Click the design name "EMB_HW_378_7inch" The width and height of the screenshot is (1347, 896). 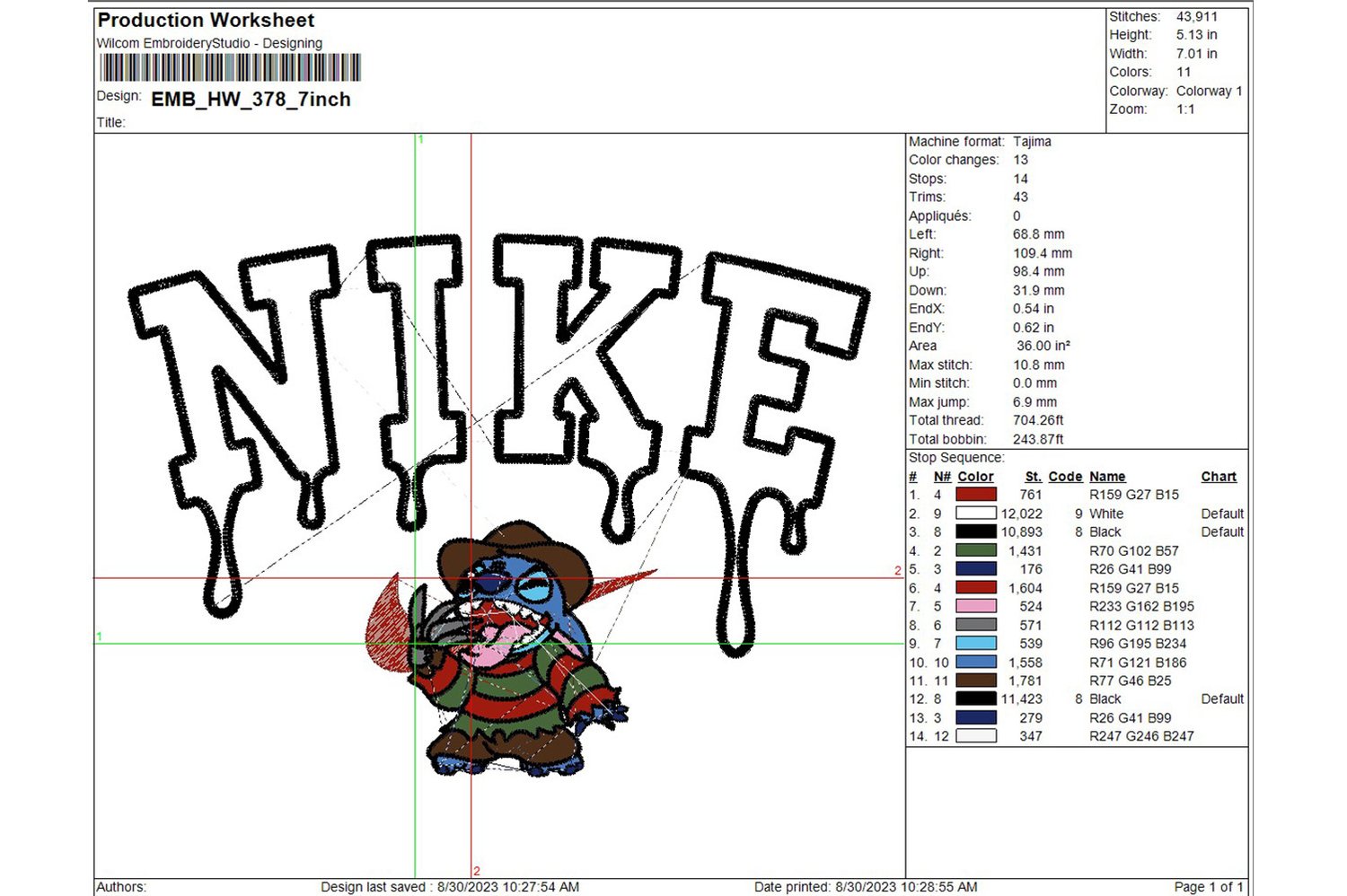pos(251,100)
